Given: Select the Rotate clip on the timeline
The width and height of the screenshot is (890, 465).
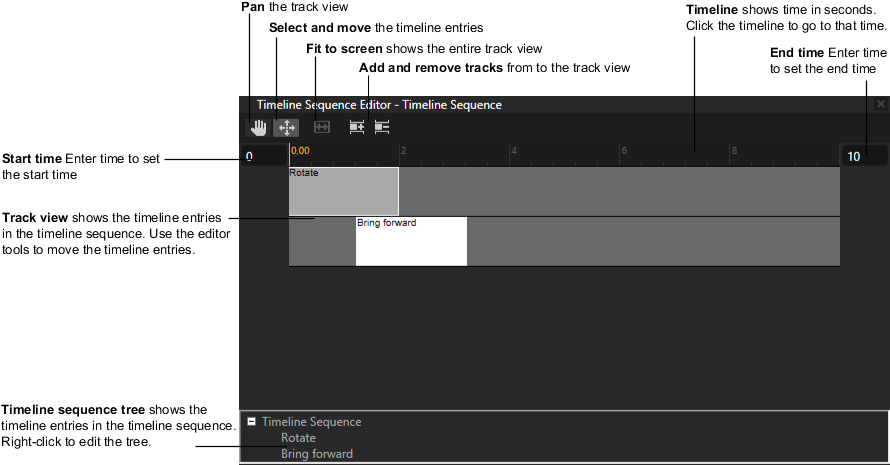Looking at the screenshot, I should 343,193.
